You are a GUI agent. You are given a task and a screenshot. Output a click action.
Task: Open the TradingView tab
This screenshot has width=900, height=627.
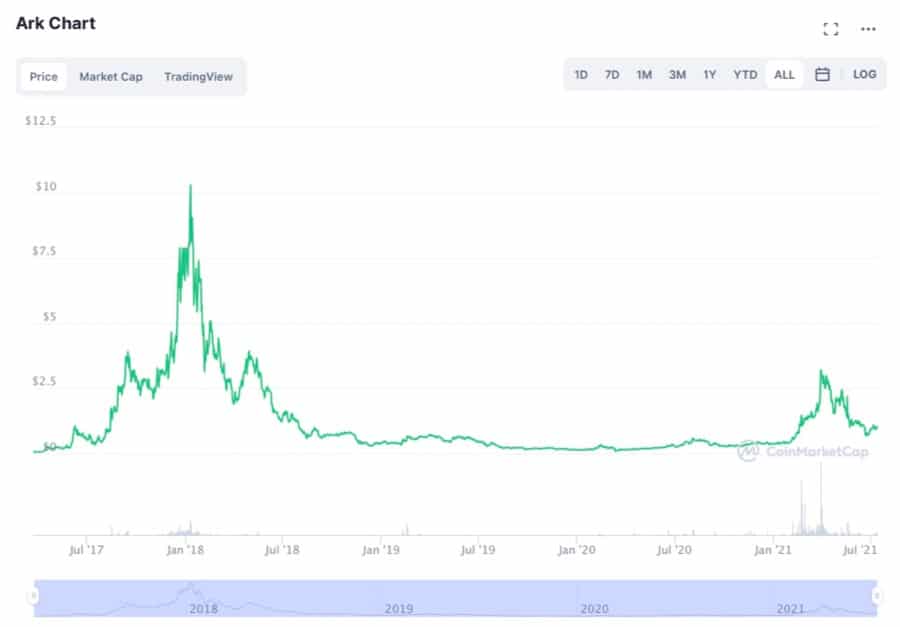(198, 77)
